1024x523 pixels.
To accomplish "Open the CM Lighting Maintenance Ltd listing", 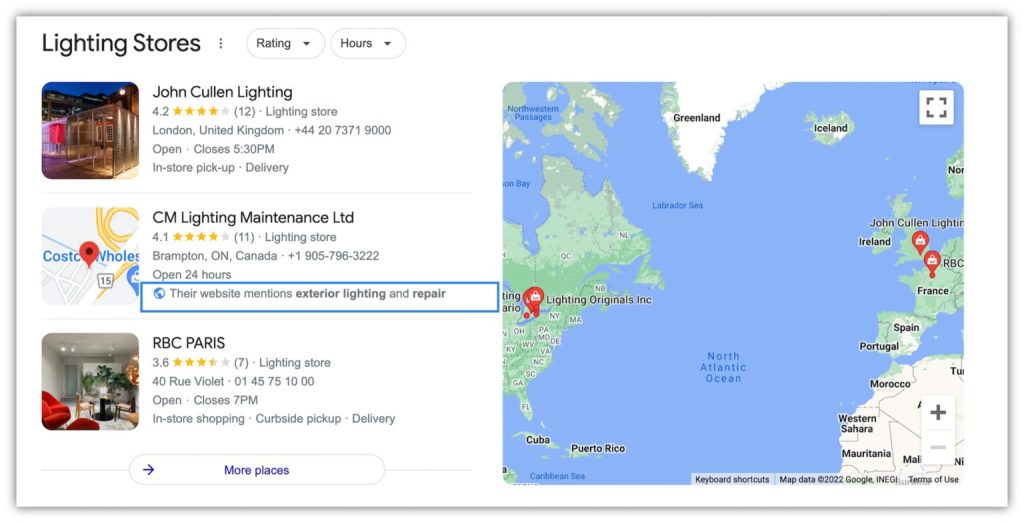I will 253,217.
